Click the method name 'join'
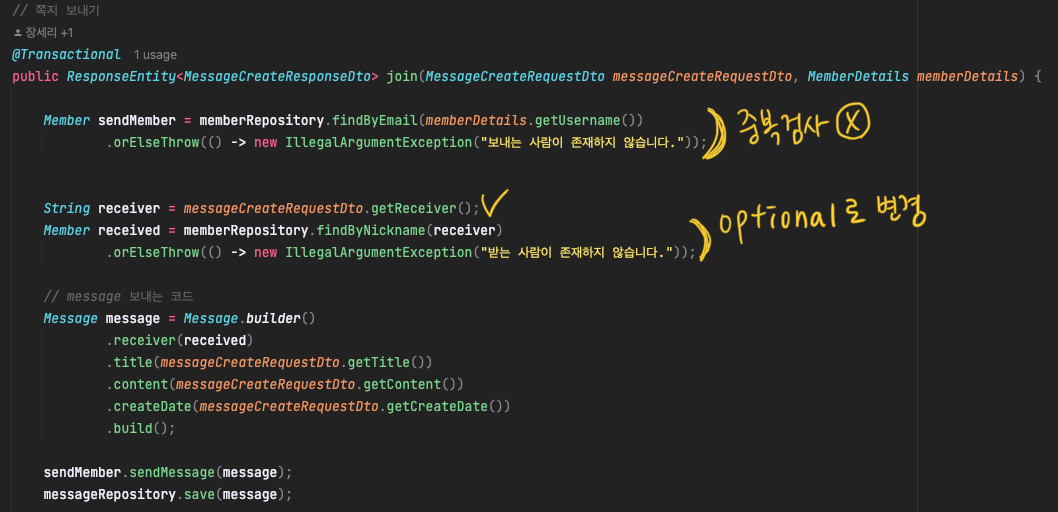The height and width of the screenshot is (512, 1058). (x=402, y=76)
